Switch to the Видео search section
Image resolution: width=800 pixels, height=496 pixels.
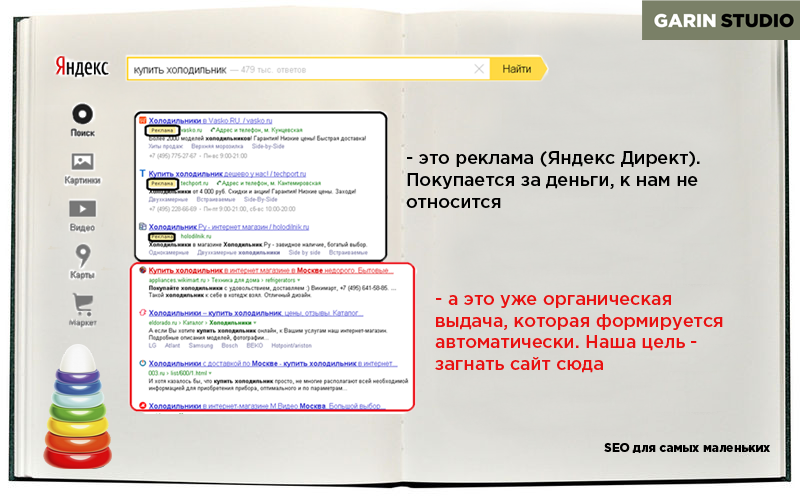pyautogui.click(x=82, y=216)
